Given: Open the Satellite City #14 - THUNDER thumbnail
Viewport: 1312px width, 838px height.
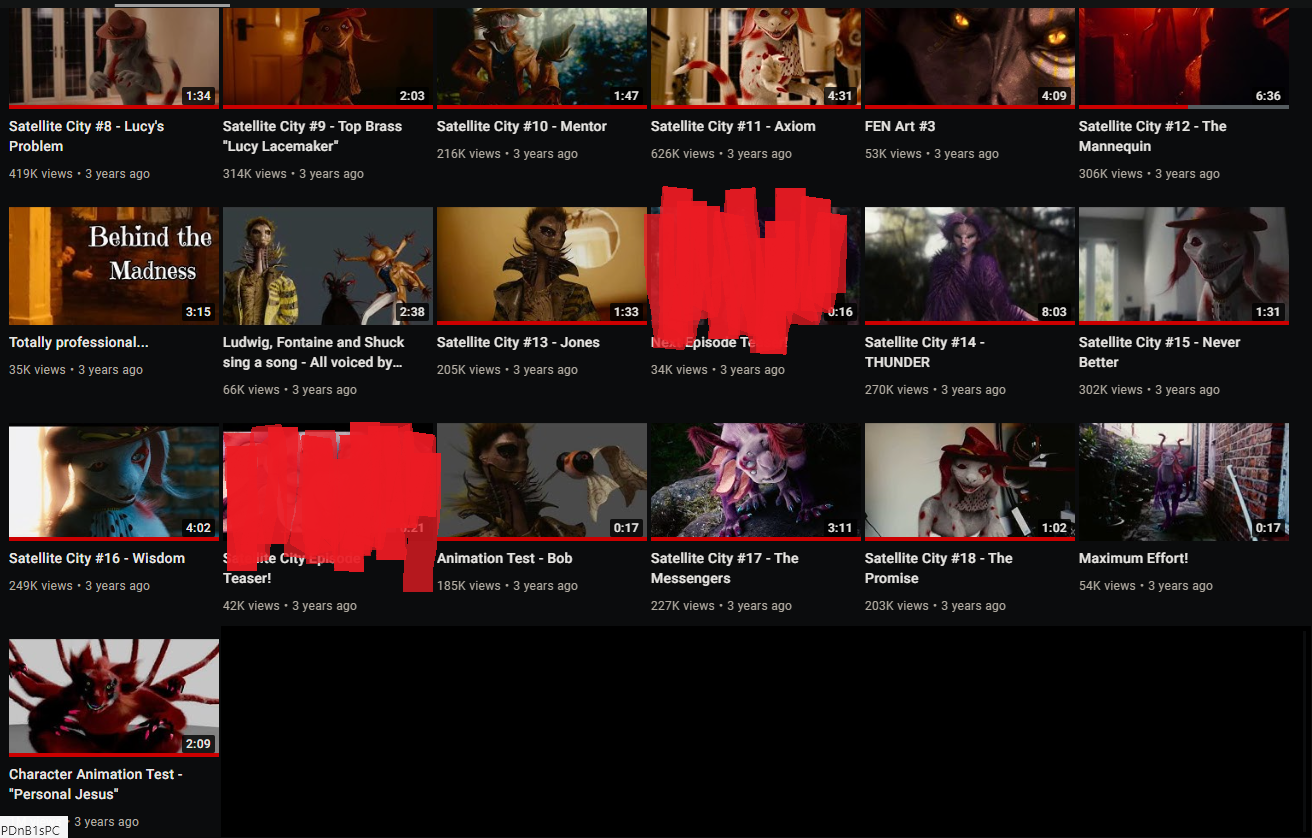Looking at the screenshot, I should [x=970, y=266].
